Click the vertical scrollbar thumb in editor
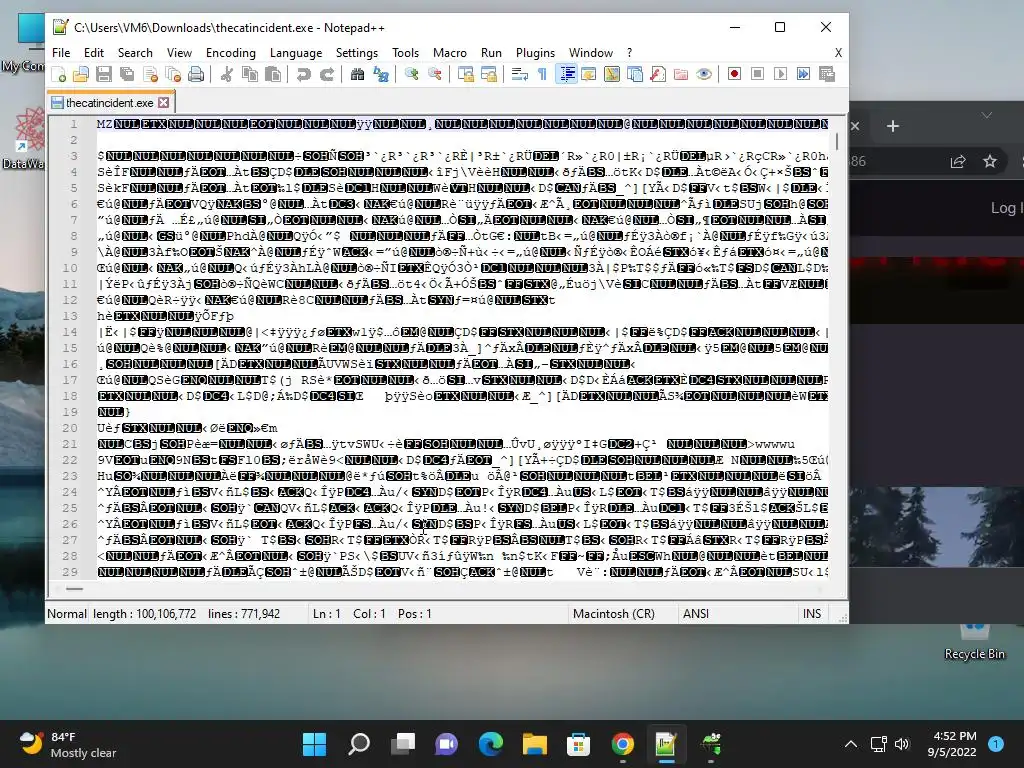1024x768 pixels. (837, 141)
